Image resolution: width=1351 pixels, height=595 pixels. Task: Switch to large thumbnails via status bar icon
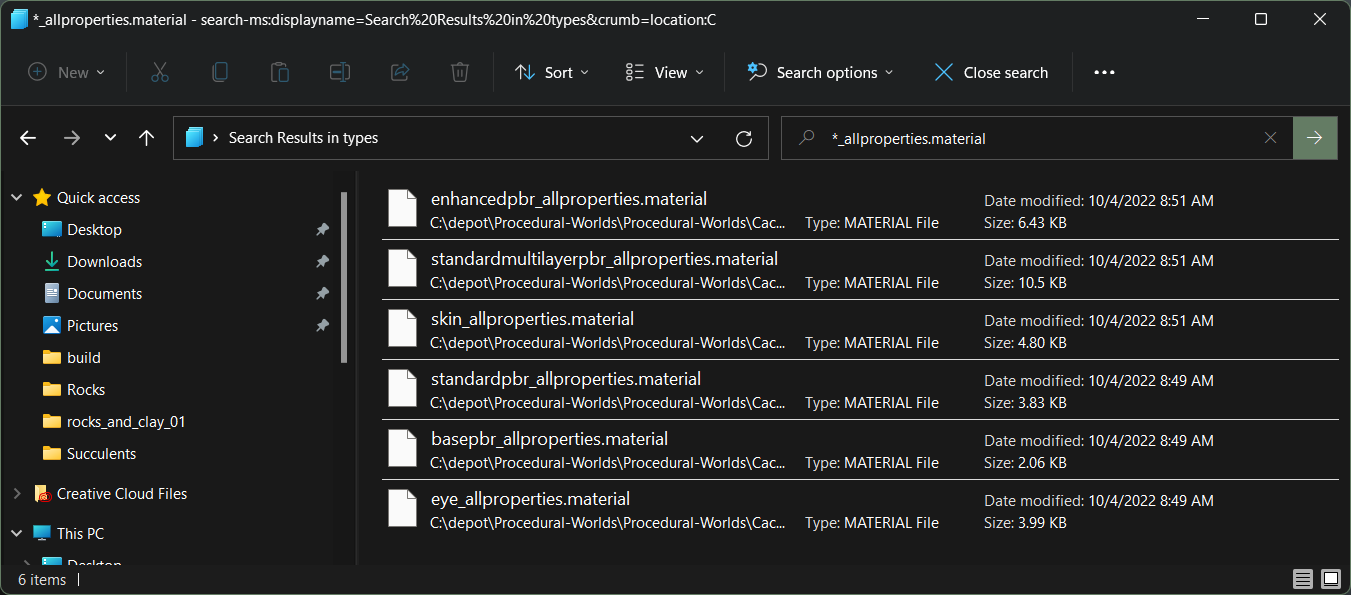click(x=1331, y=578)
